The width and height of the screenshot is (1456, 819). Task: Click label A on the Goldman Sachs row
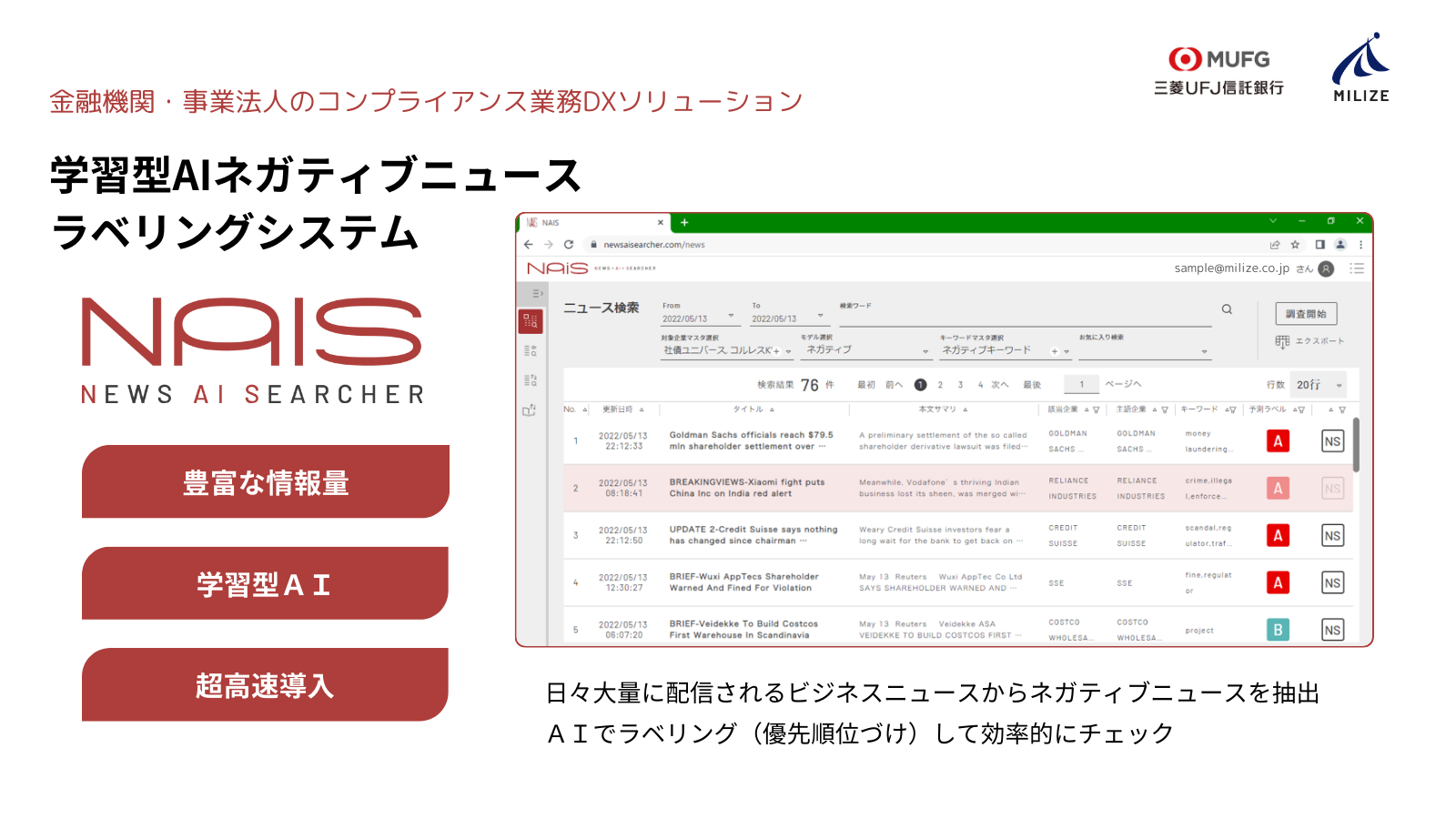1278,441
